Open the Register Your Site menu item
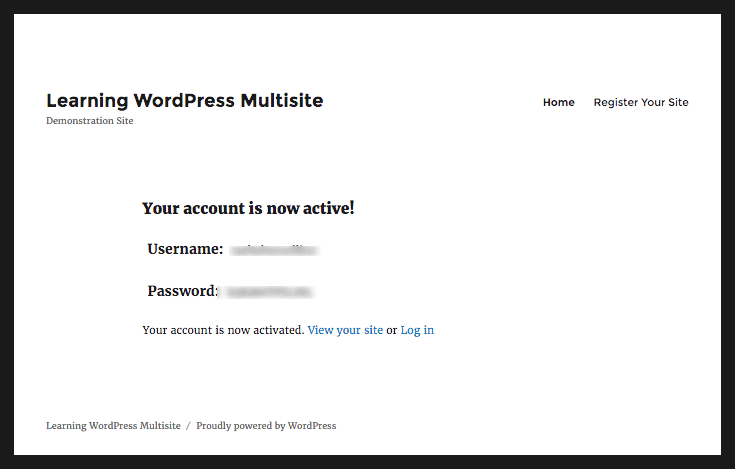The width and height of the screenshot is (735, 469). click(641, 102)
